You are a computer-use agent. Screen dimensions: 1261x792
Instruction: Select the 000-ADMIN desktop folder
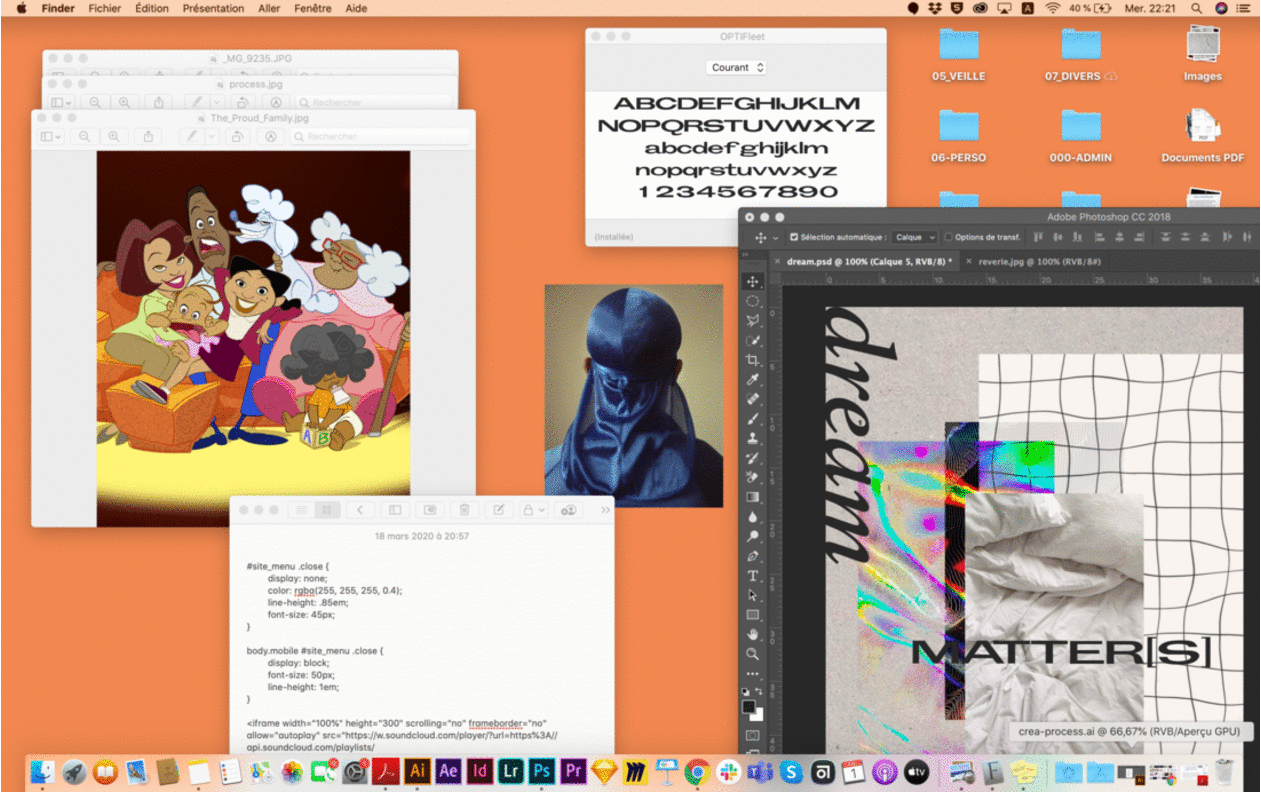tap(1080, 134)
